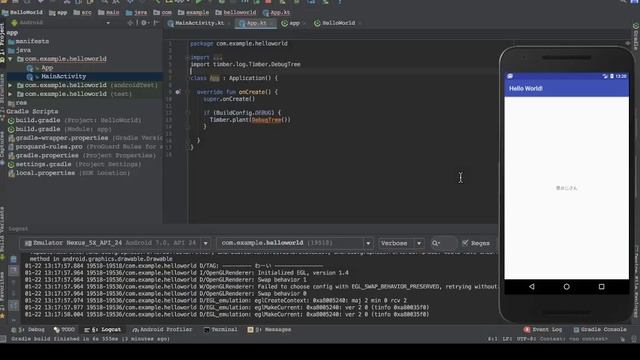The height and width of the screenshot is (360, 640).
Task: Open the 0: Messages bottom tab
Action: coord(269,329)
